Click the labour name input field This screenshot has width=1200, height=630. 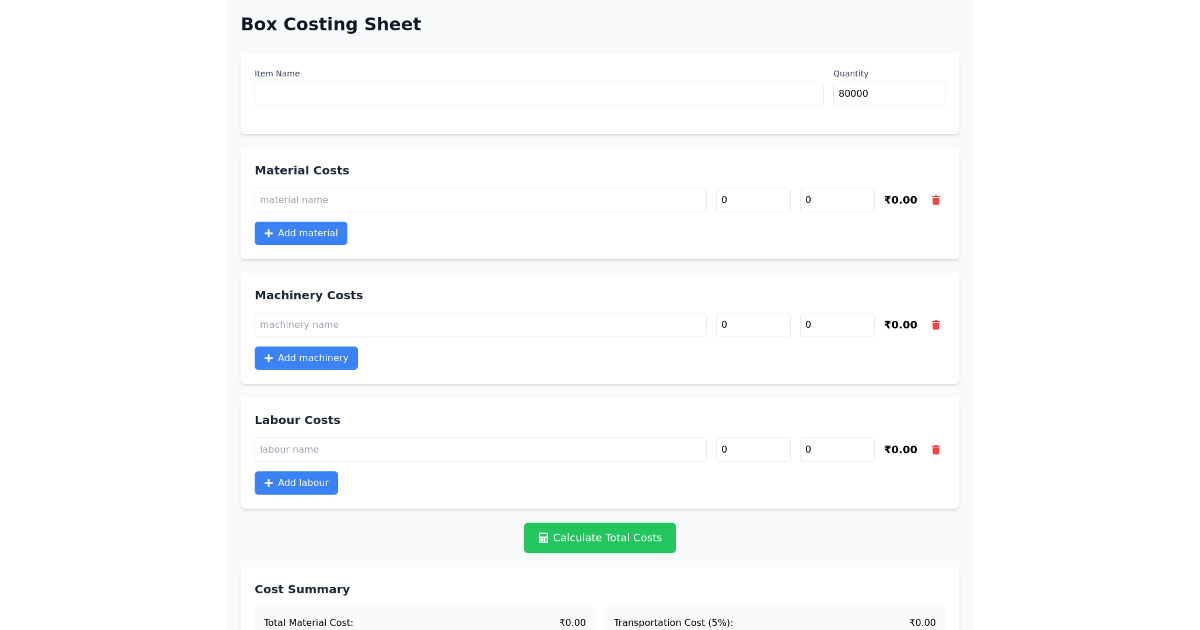point(480,449)
